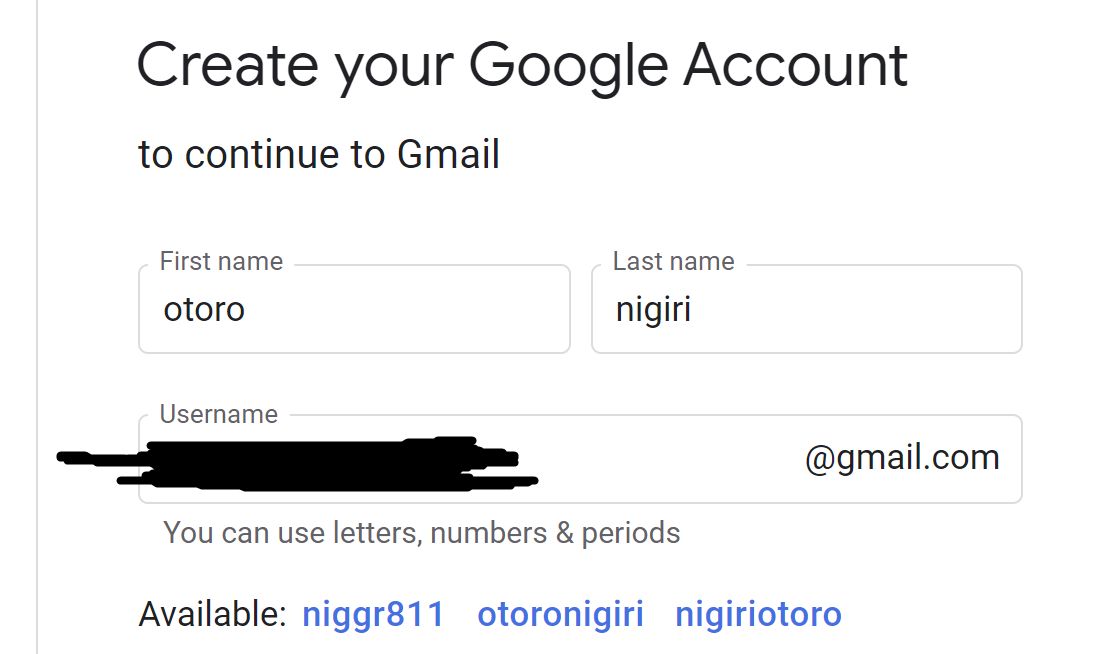This screenshot has height=654, width=1111.
Task: Click the First name input field
Action: click(x=355, y=309)
